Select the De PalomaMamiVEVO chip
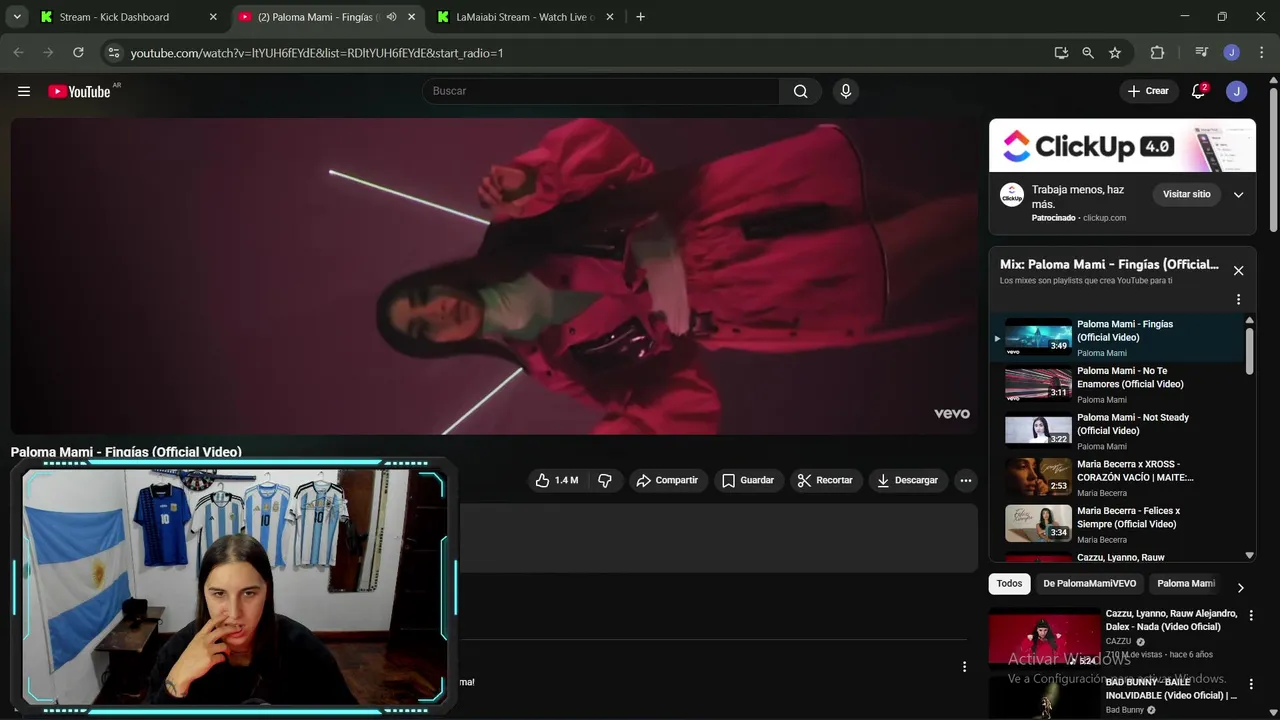Screen dimensions: 1280x720 tap(1089, 583)
